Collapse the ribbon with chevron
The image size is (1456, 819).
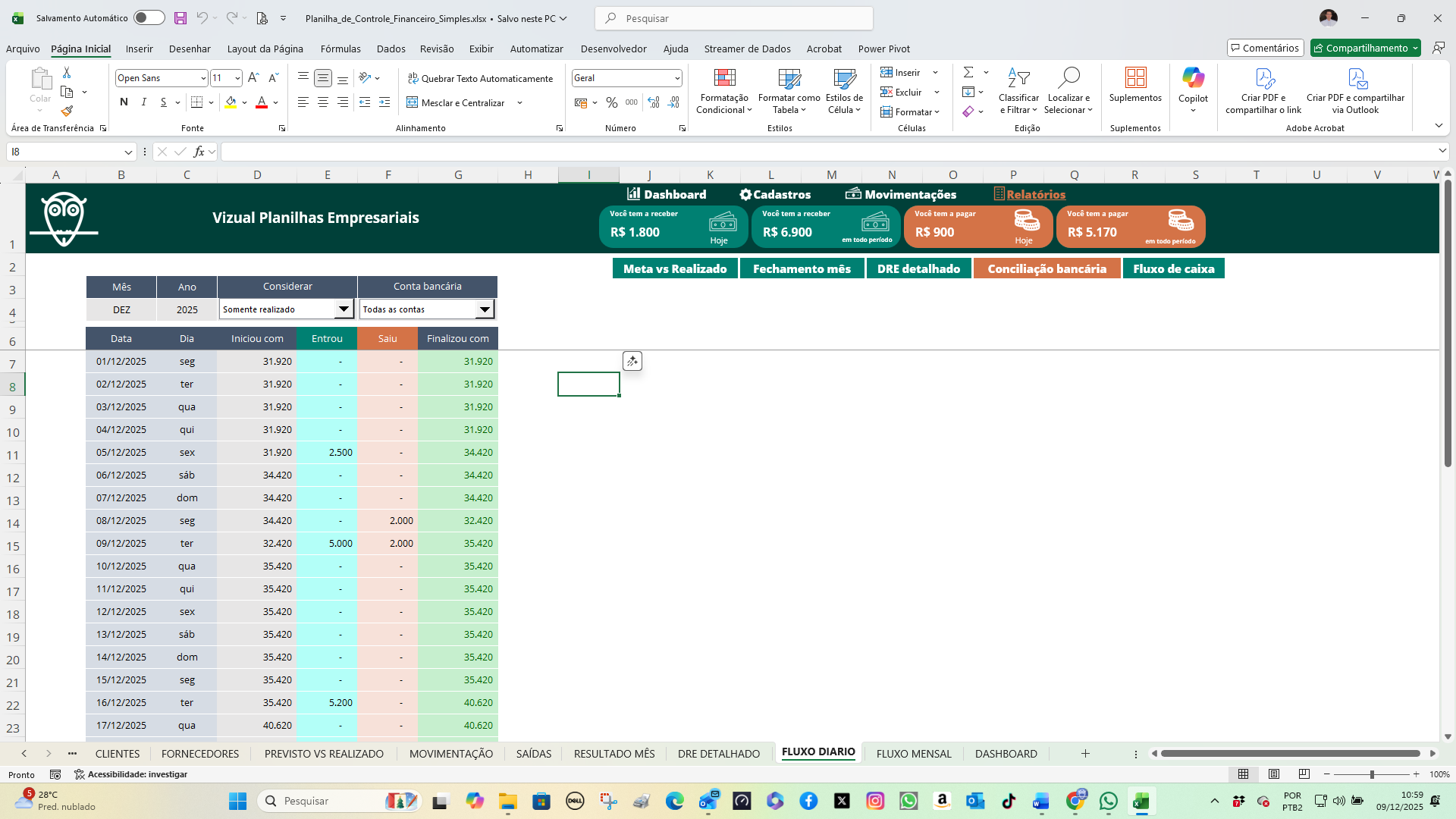[x=1439, y=126]
